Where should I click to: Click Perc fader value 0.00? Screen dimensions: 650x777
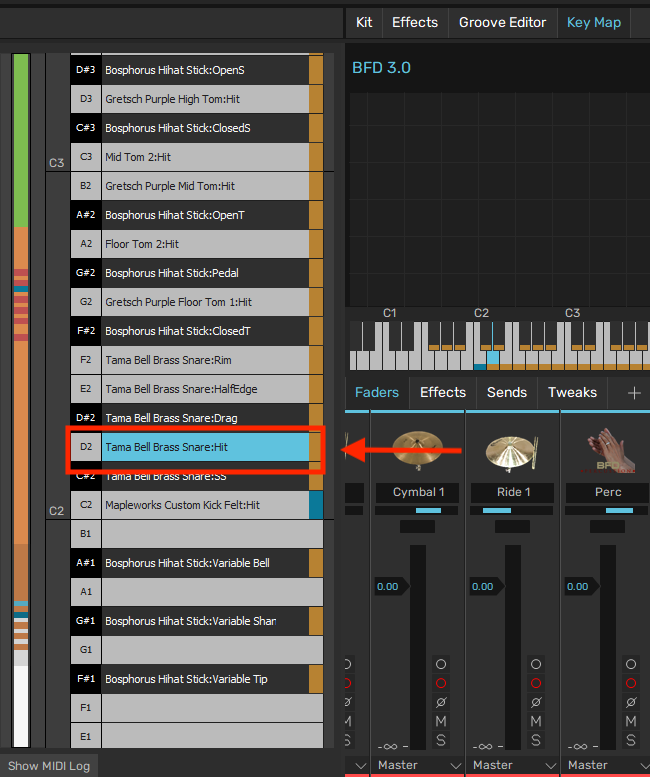[578, 587]
